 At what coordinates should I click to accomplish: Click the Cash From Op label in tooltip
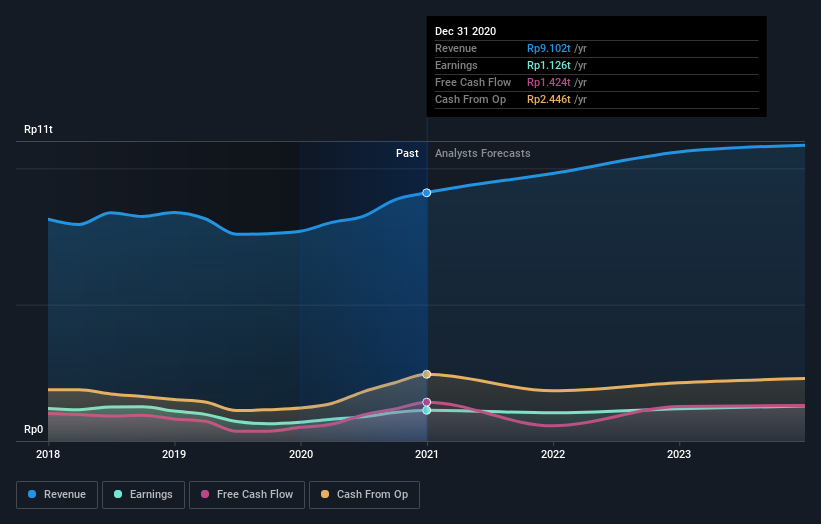[471, 99]
